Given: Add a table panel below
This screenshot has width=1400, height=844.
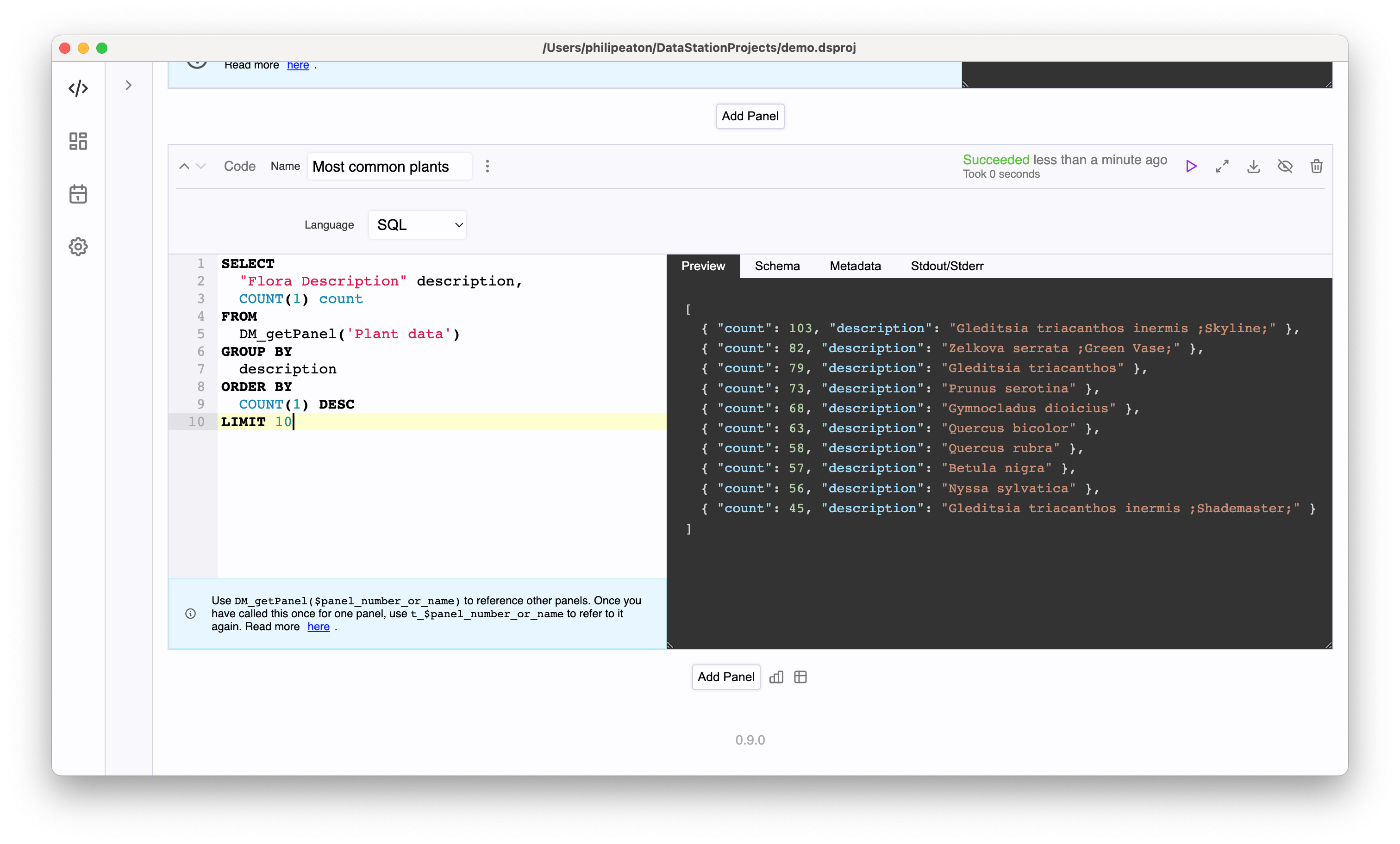Looking at the screenshot, I should tap(800, 677).
